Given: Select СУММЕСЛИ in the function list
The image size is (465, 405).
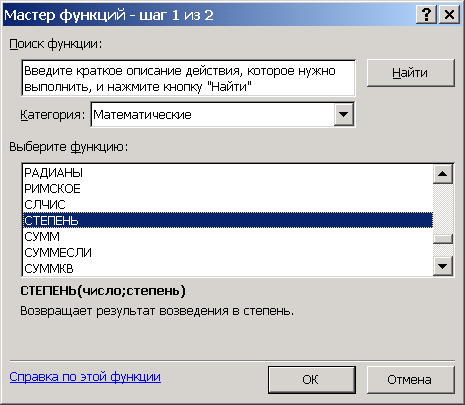Looking at the screenshot, I should [x=228, y=252].
